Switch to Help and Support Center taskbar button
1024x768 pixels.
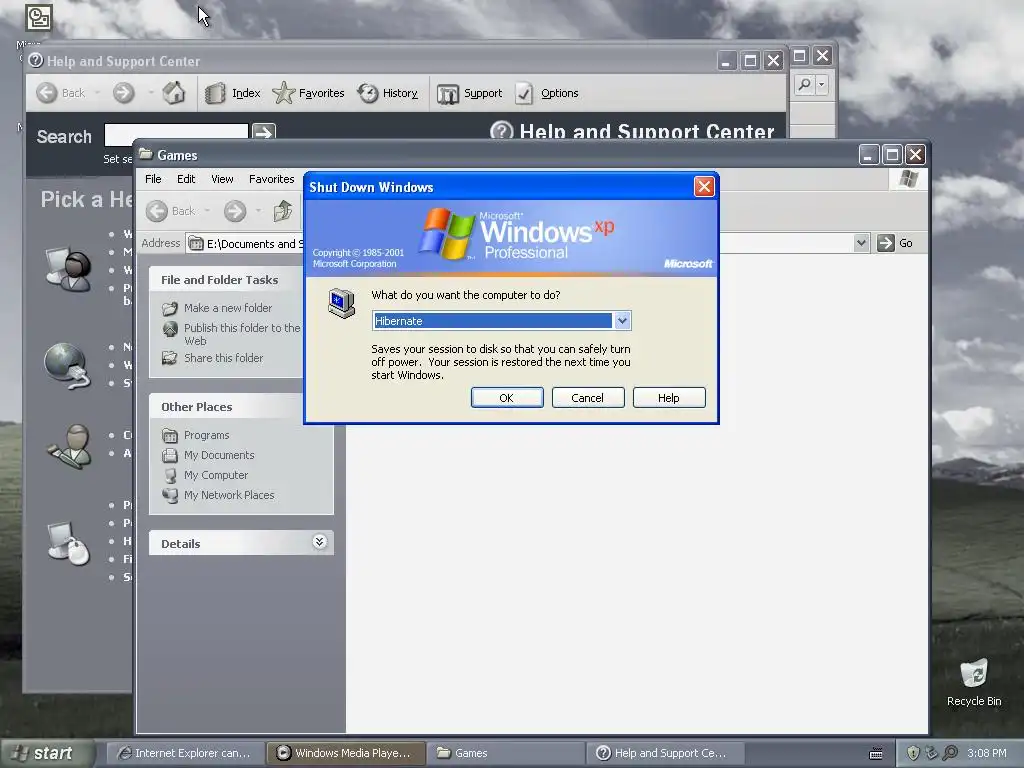coord(666,753)
